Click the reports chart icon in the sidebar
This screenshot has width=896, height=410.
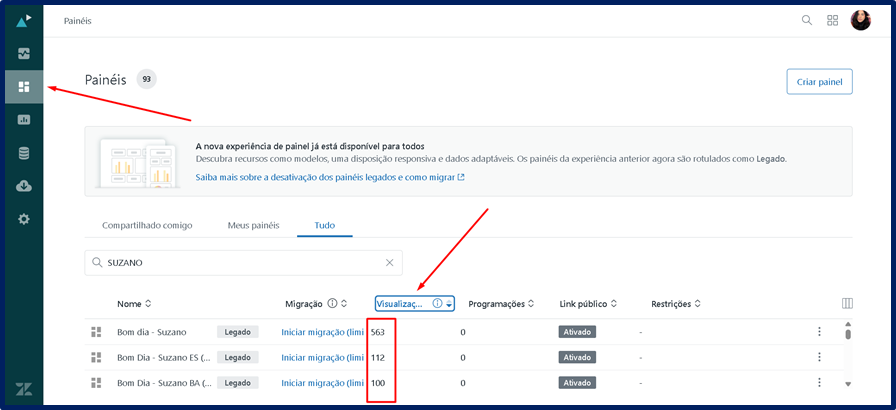24,120
